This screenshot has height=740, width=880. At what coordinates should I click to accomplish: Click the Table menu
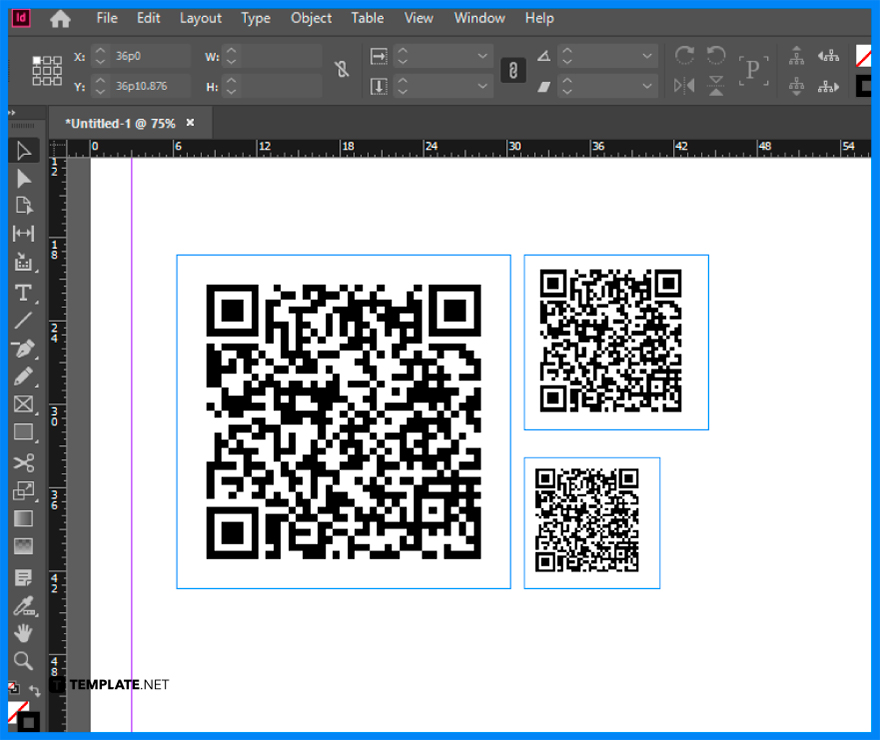367,18
